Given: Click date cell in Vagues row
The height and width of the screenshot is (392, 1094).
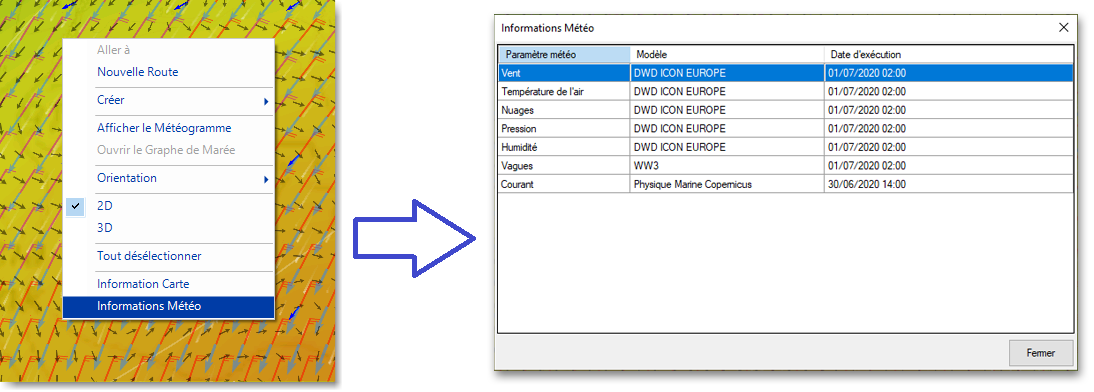Looking at the screenshot, I should (948, 166).
